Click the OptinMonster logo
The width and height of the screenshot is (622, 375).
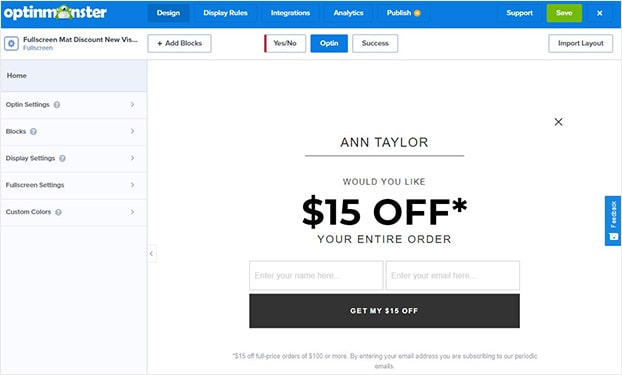[x=55, y=13]
